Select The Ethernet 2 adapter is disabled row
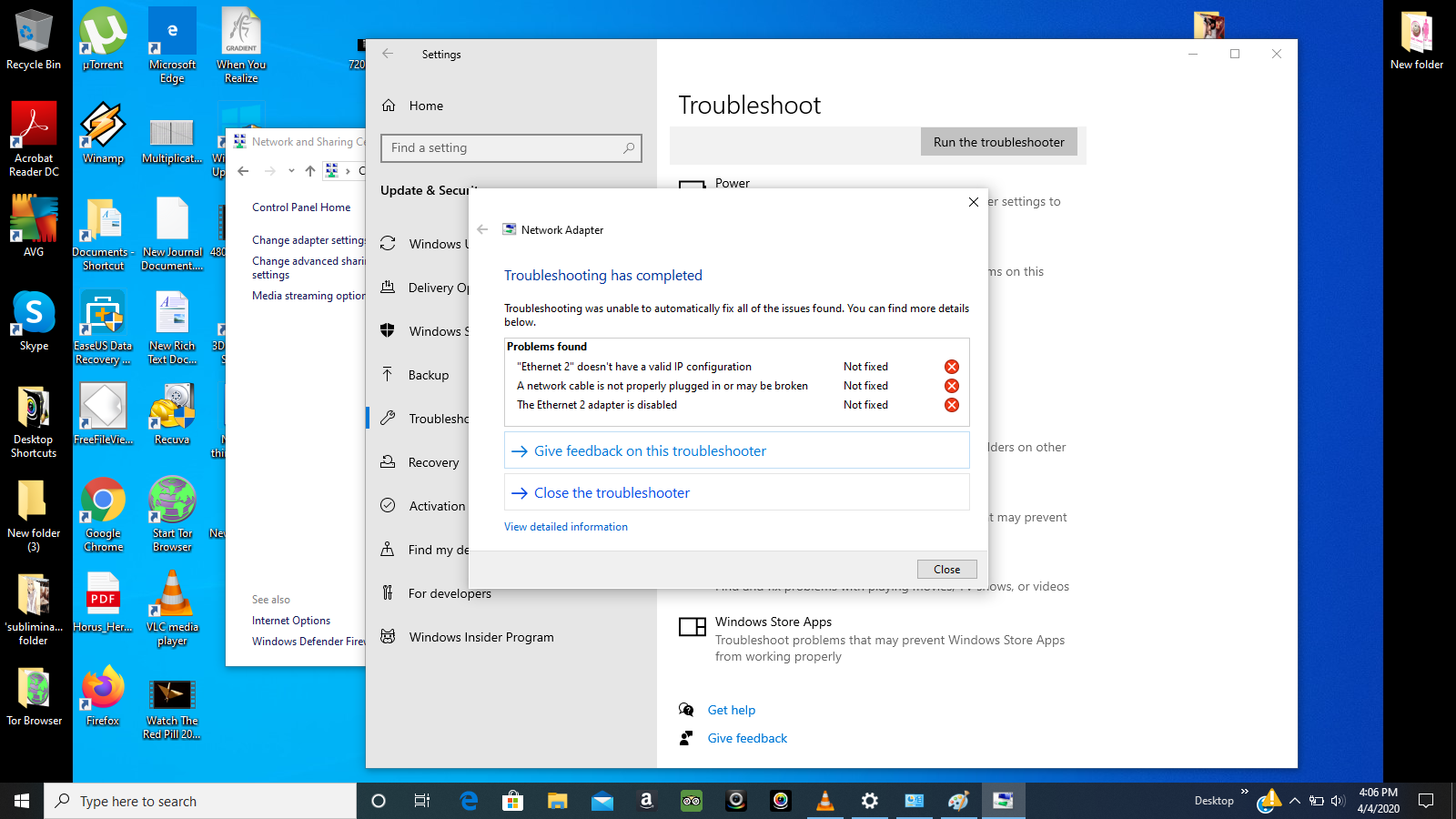 [736, 405]
